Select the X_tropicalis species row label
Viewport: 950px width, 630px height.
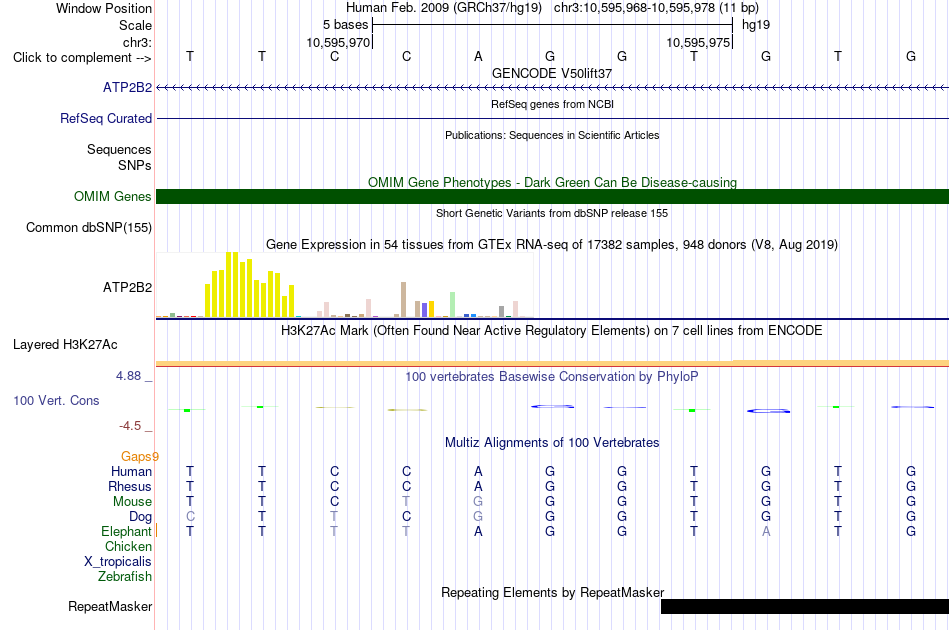coord(118,562)
